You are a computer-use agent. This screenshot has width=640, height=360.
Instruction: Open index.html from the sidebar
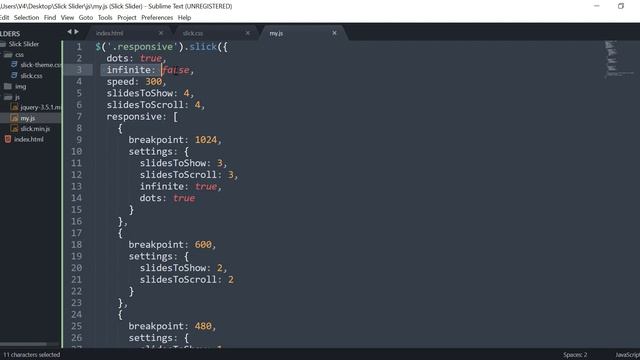(x=29, y=139)
